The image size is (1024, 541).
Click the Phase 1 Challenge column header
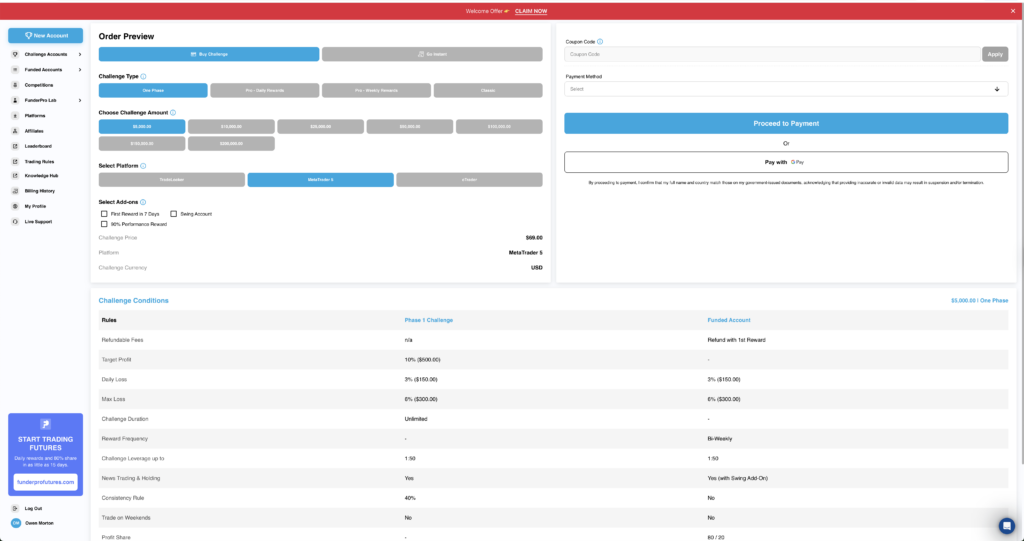[428, 320]
